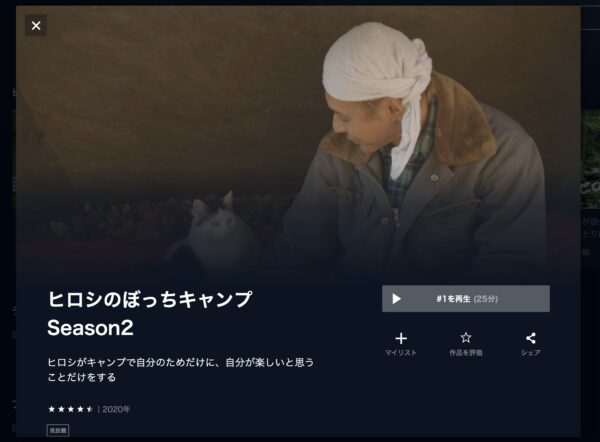The height and width of the screenshot is (442, 600).
Task: Click the 作品を評価 text label
Action: (x=466, y=353)
